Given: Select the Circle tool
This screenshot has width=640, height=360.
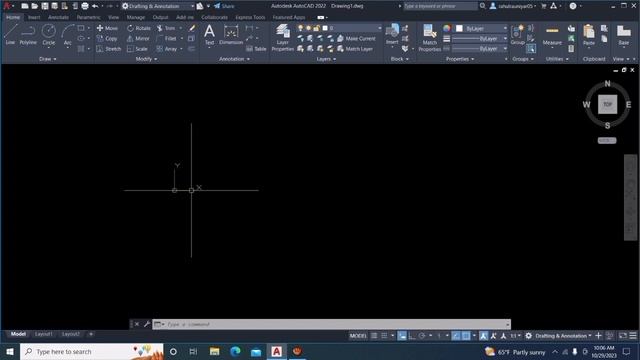Looking at the screenshot, I should [49, 34].
